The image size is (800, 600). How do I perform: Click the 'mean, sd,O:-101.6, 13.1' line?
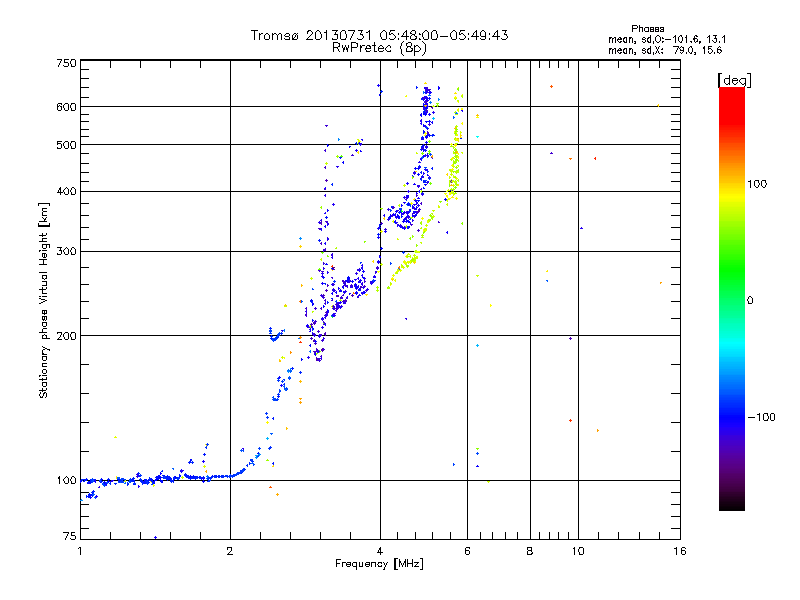pyautogui.click(x=667, y=39)
